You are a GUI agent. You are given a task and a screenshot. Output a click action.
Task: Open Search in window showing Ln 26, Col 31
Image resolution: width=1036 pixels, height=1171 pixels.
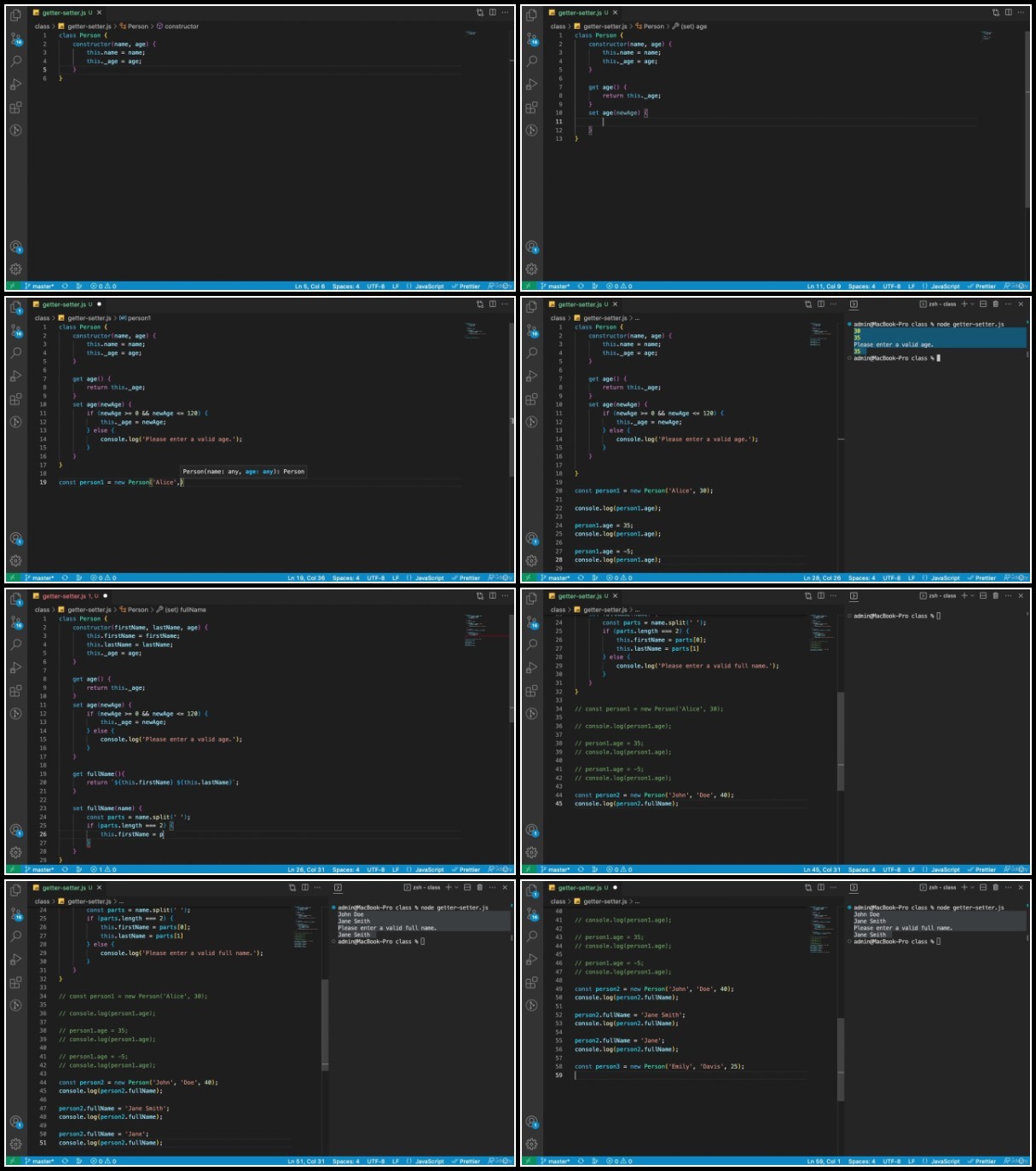pyautogui.click(x=16, y=645)
